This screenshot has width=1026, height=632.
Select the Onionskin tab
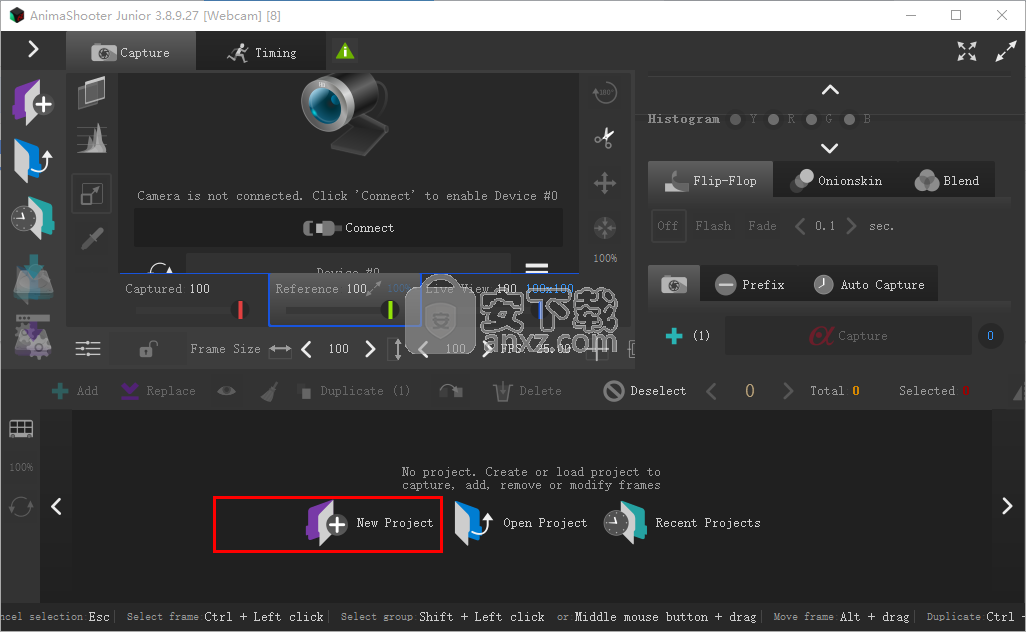(836, 181)
